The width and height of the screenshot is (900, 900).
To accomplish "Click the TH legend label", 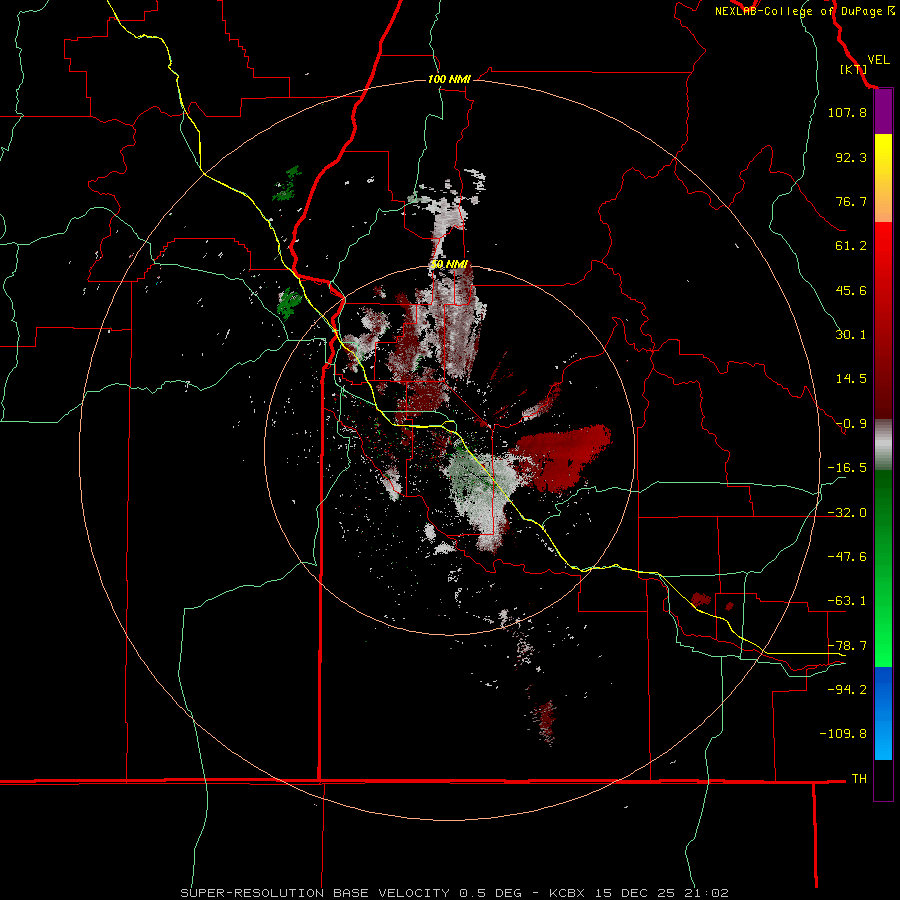I will coord(859,779).
